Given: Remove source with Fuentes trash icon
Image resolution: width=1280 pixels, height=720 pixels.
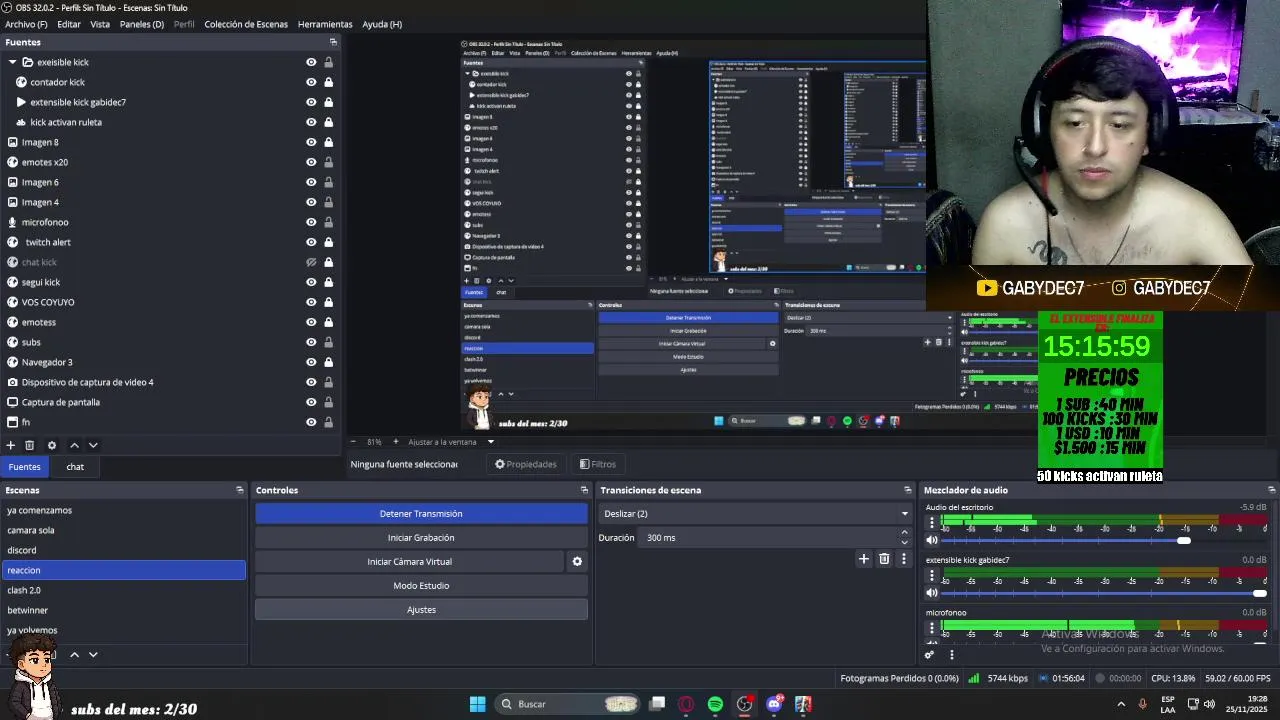Looking at the screenshot, I should click(x=30, y=445).
